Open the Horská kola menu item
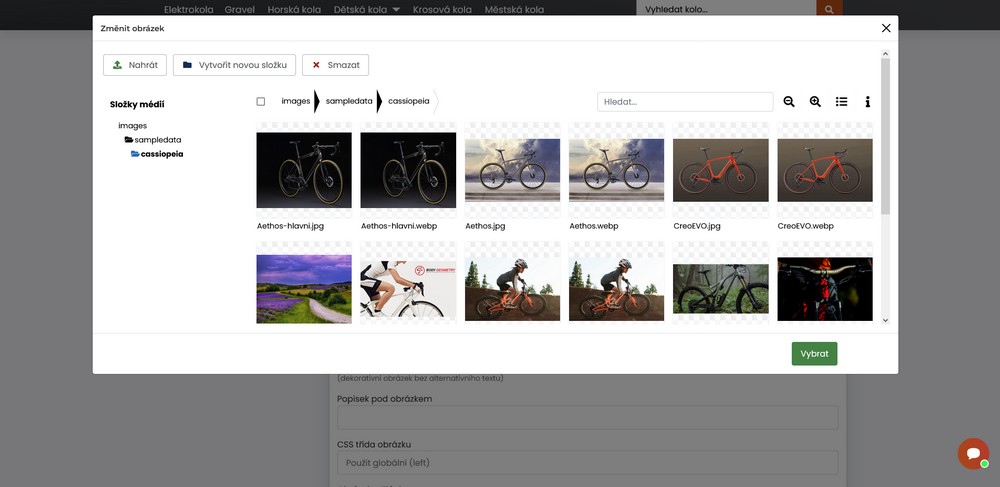1000x487 pixels. [x=295, y=9]
